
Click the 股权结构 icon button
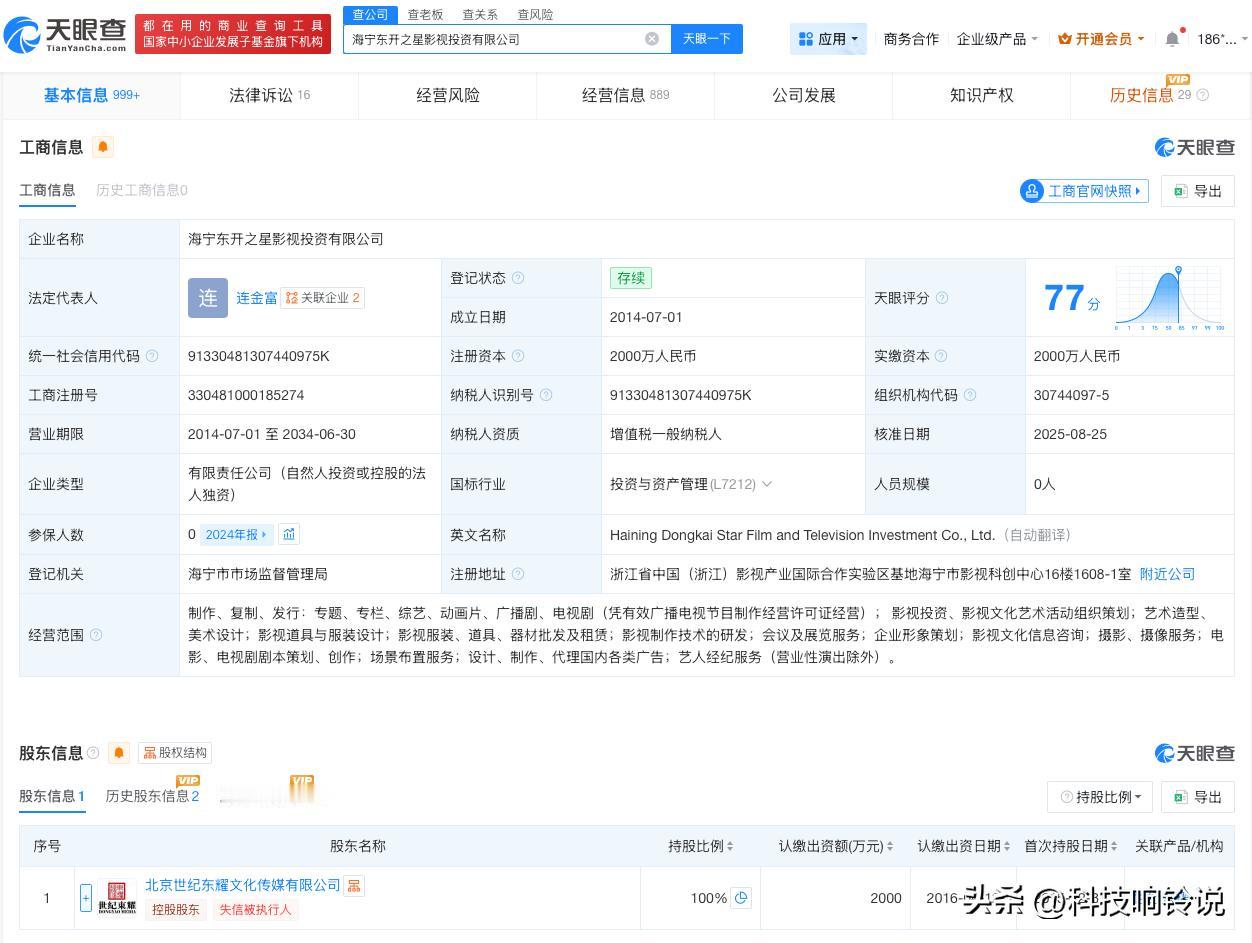pos(175,753)
